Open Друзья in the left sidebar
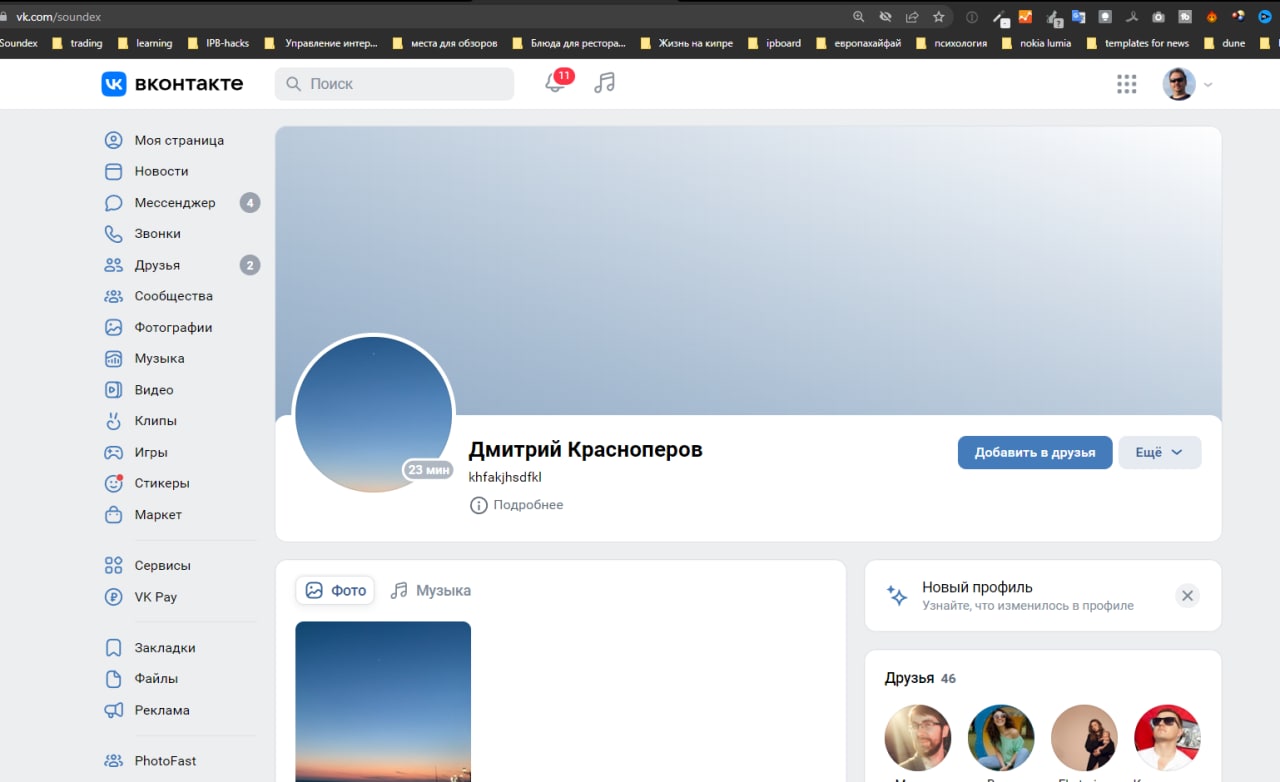This screenshot has height=782, width=1280. point(182,265)
